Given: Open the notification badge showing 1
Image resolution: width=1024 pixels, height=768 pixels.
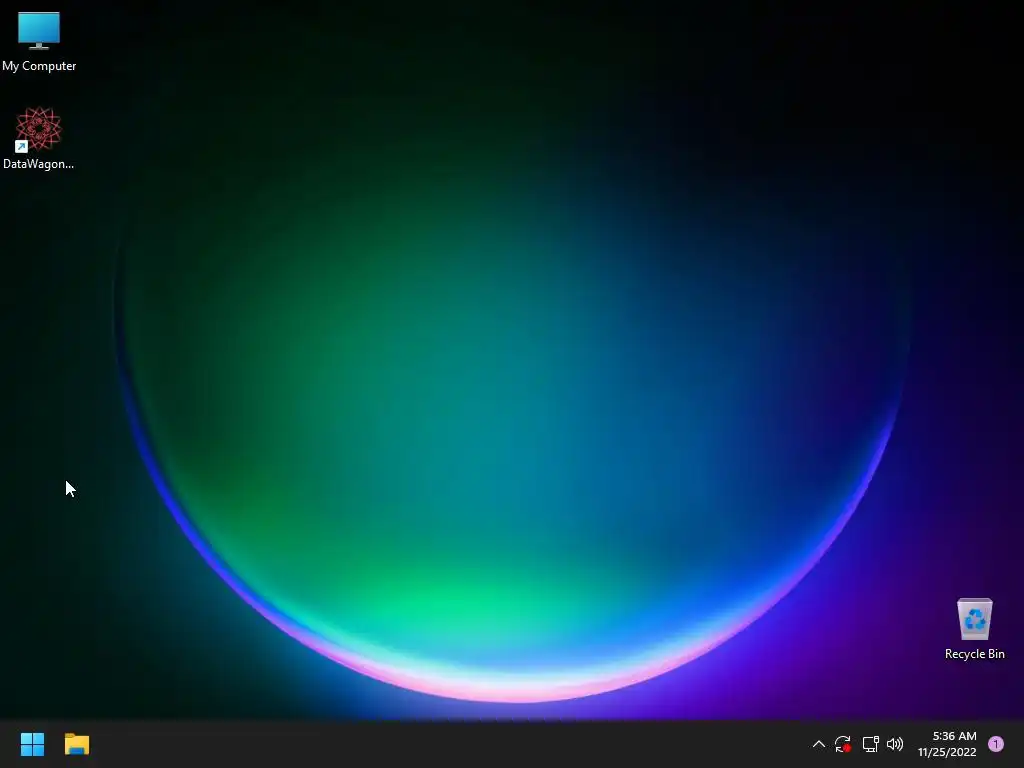Looking at the screenshot, I should point(995,744).
